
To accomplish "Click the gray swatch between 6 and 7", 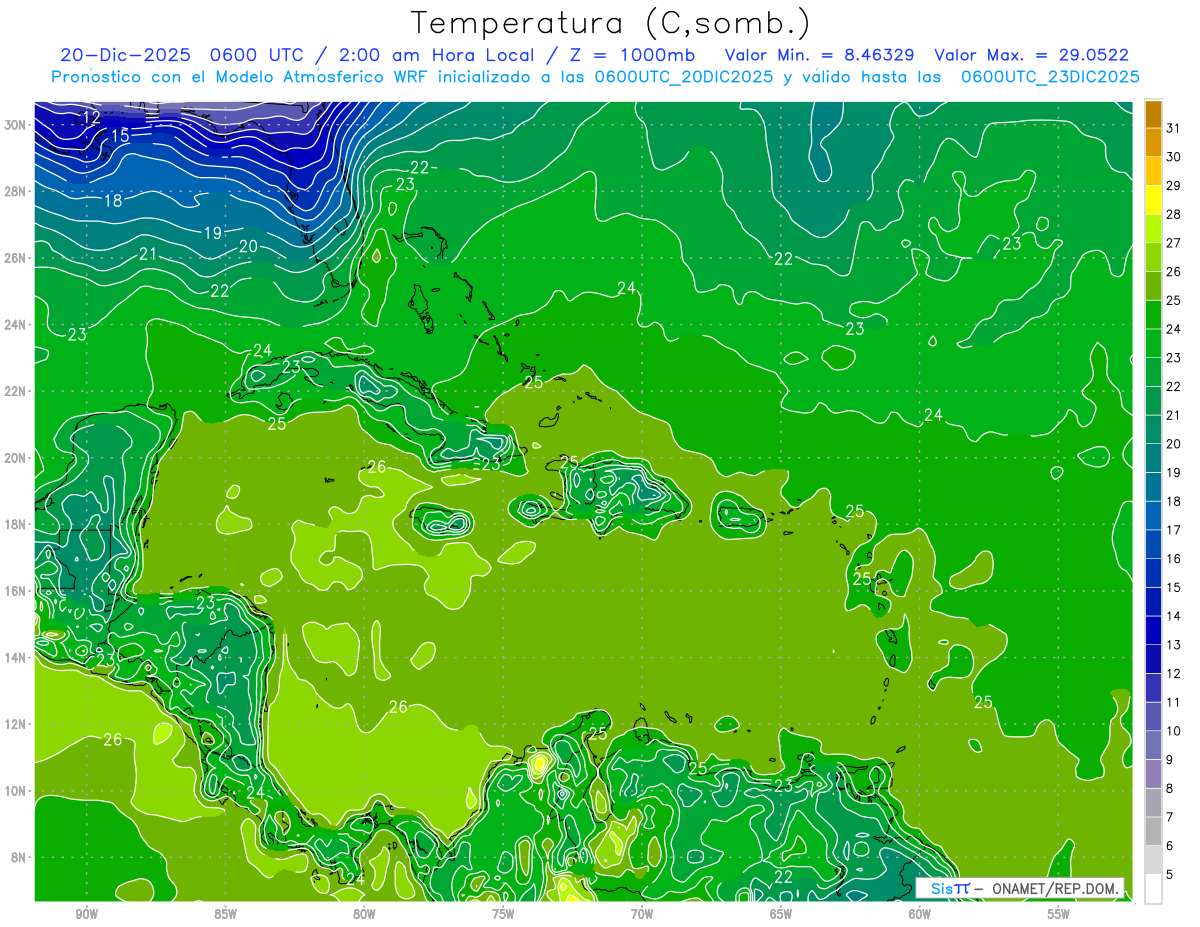I will pyautogui.click(x=1154, y=831).
